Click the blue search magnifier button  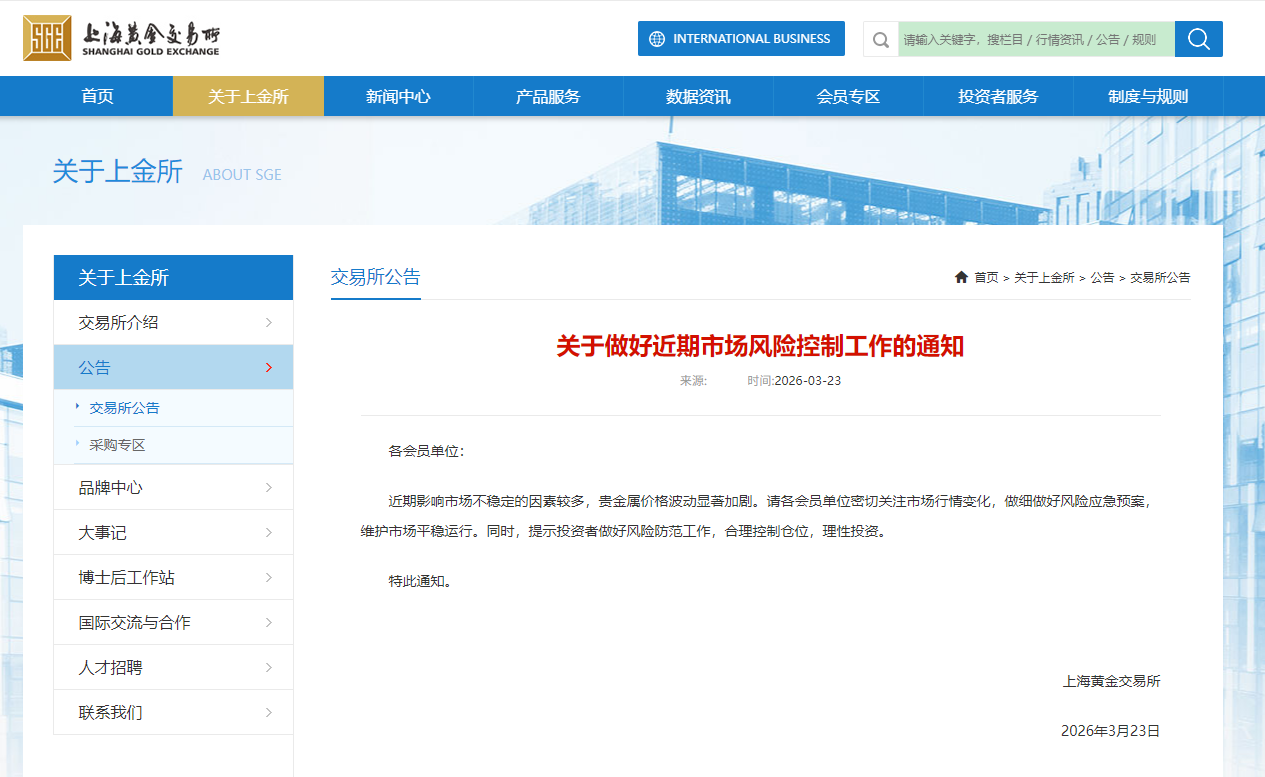tap(1198, 39)
